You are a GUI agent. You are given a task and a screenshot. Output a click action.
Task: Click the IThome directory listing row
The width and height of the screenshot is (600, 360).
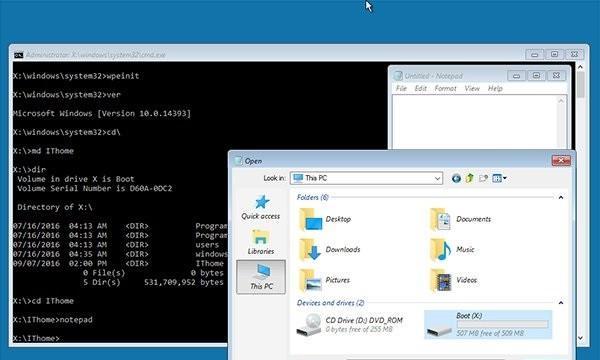click(x=118, y=263)
